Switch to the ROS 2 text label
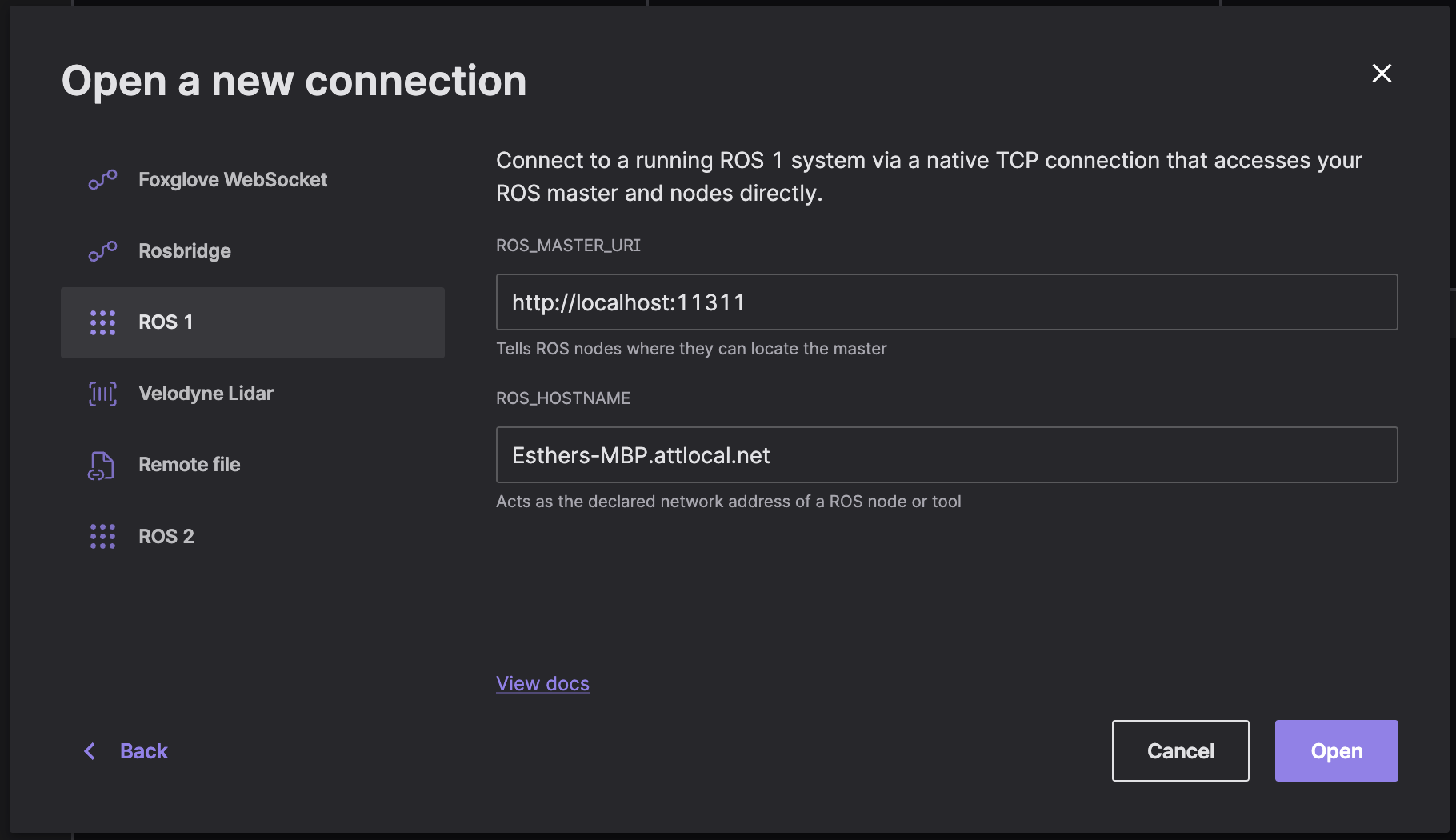Image resolution: width=1456 pixels, height=840 pixels. coord(166,536)
